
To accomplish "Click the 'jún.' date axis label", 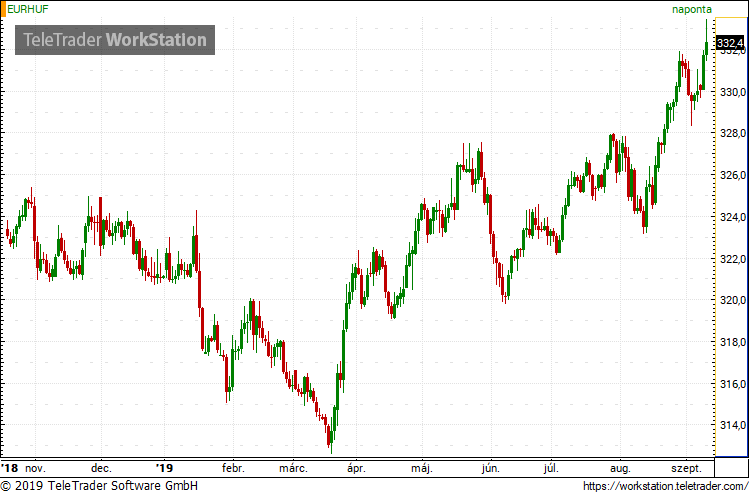I will tap(491, 468).
